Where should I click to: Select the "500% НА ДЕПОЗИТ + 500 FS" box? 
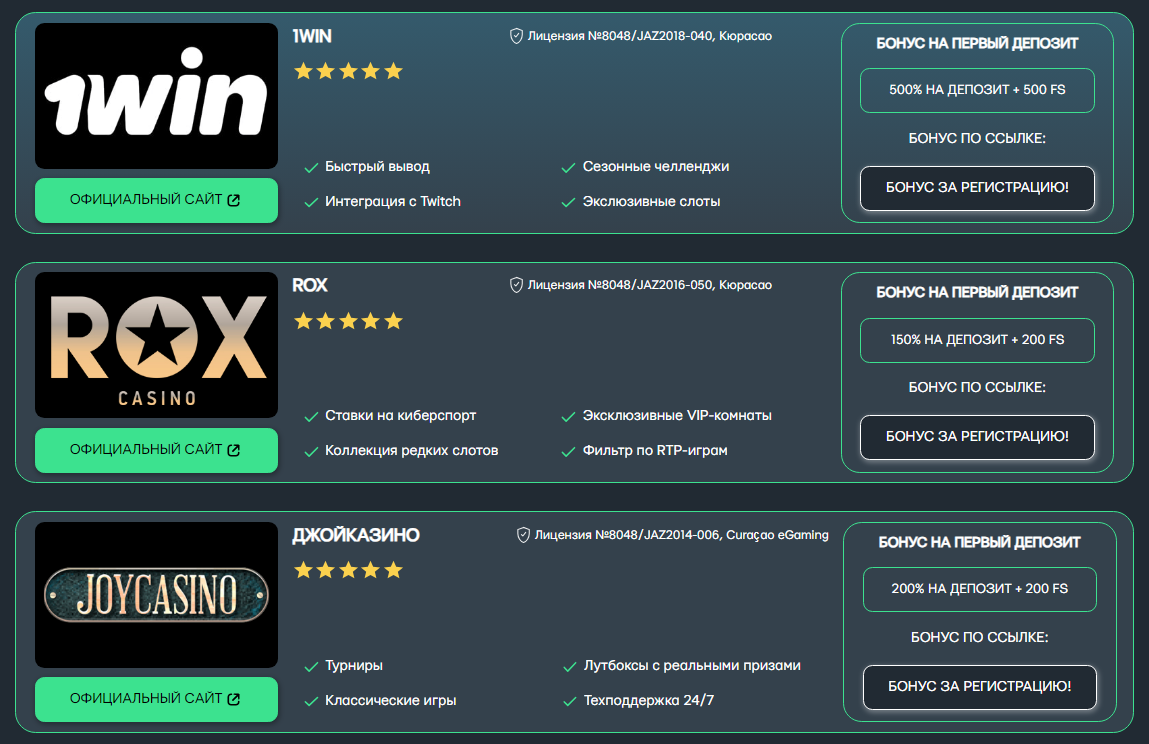(977, 90)
